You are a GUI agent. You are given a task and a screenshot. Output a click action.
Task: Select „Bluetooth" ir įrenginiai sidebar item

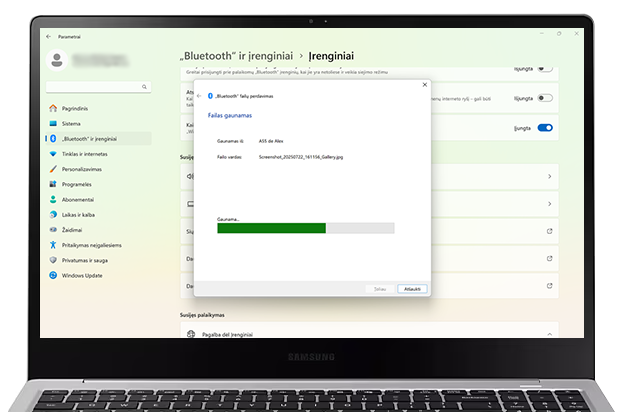click(x=89, y=138)
